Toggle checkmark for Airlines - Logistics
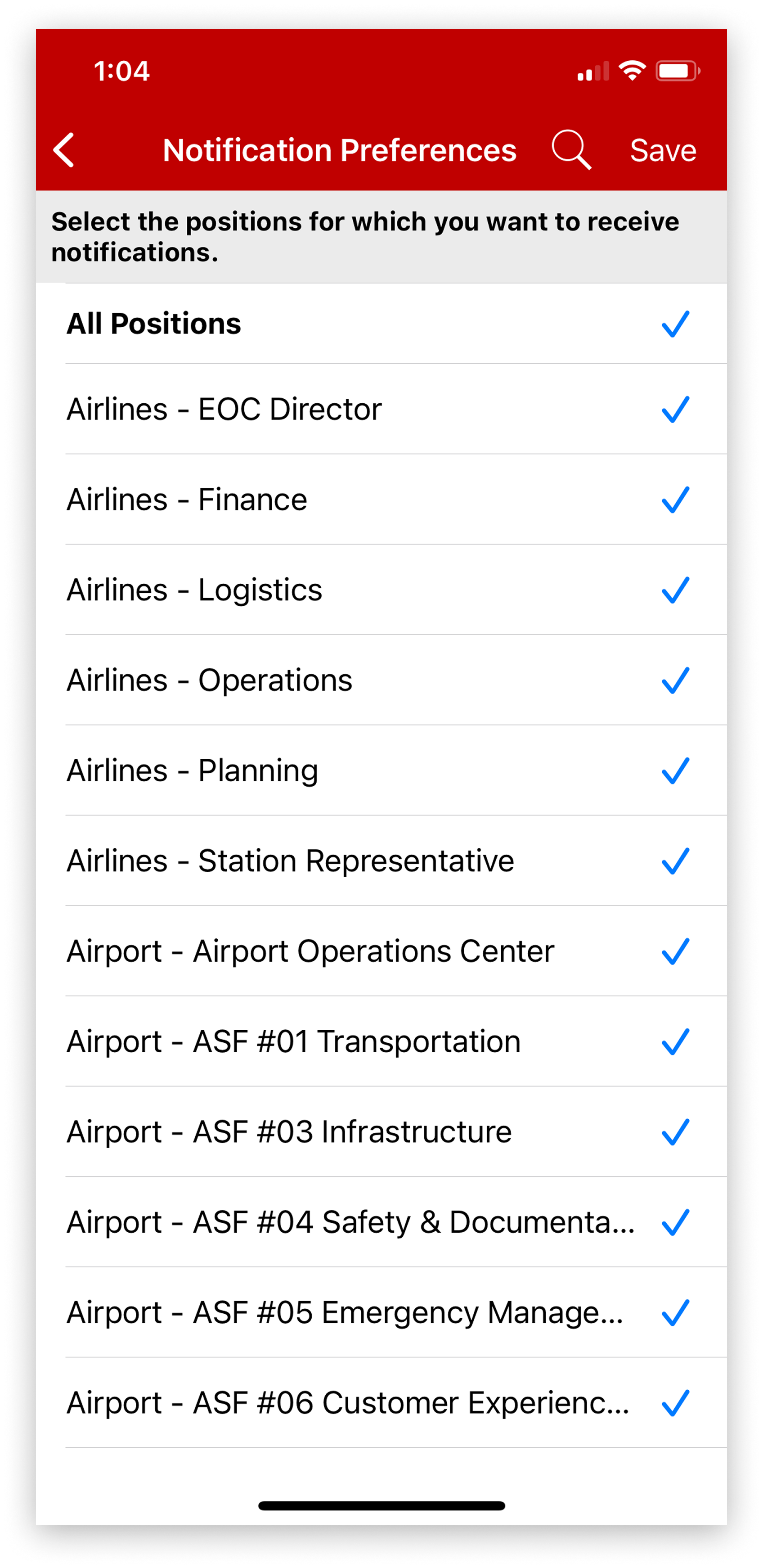 [675, 590]
